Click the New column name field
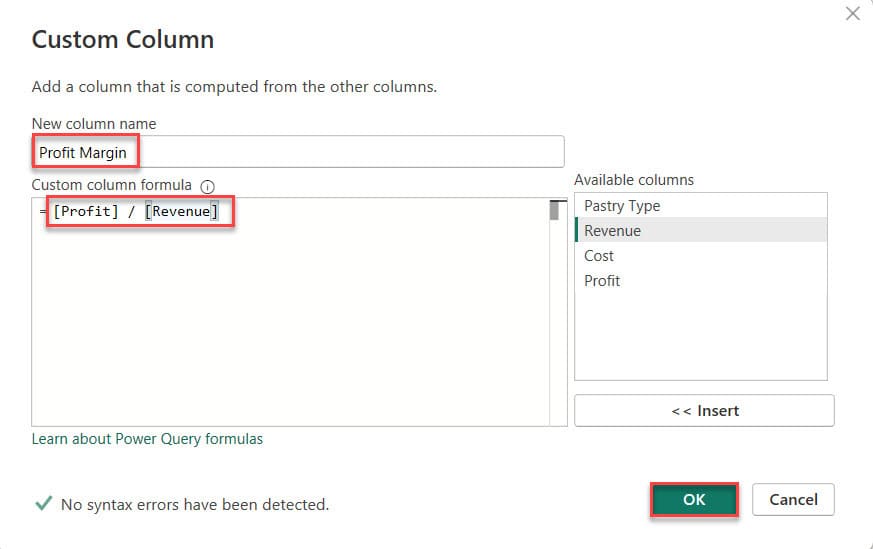Image resolution: width=873 pixels, height=549 pixels. click(x=298, y=151)
